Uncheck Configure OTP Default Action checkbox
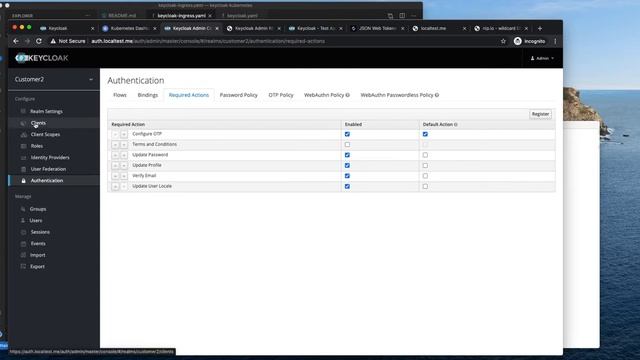Image resolution: width=640 pixels, height=360 pixels. (425, 134)
